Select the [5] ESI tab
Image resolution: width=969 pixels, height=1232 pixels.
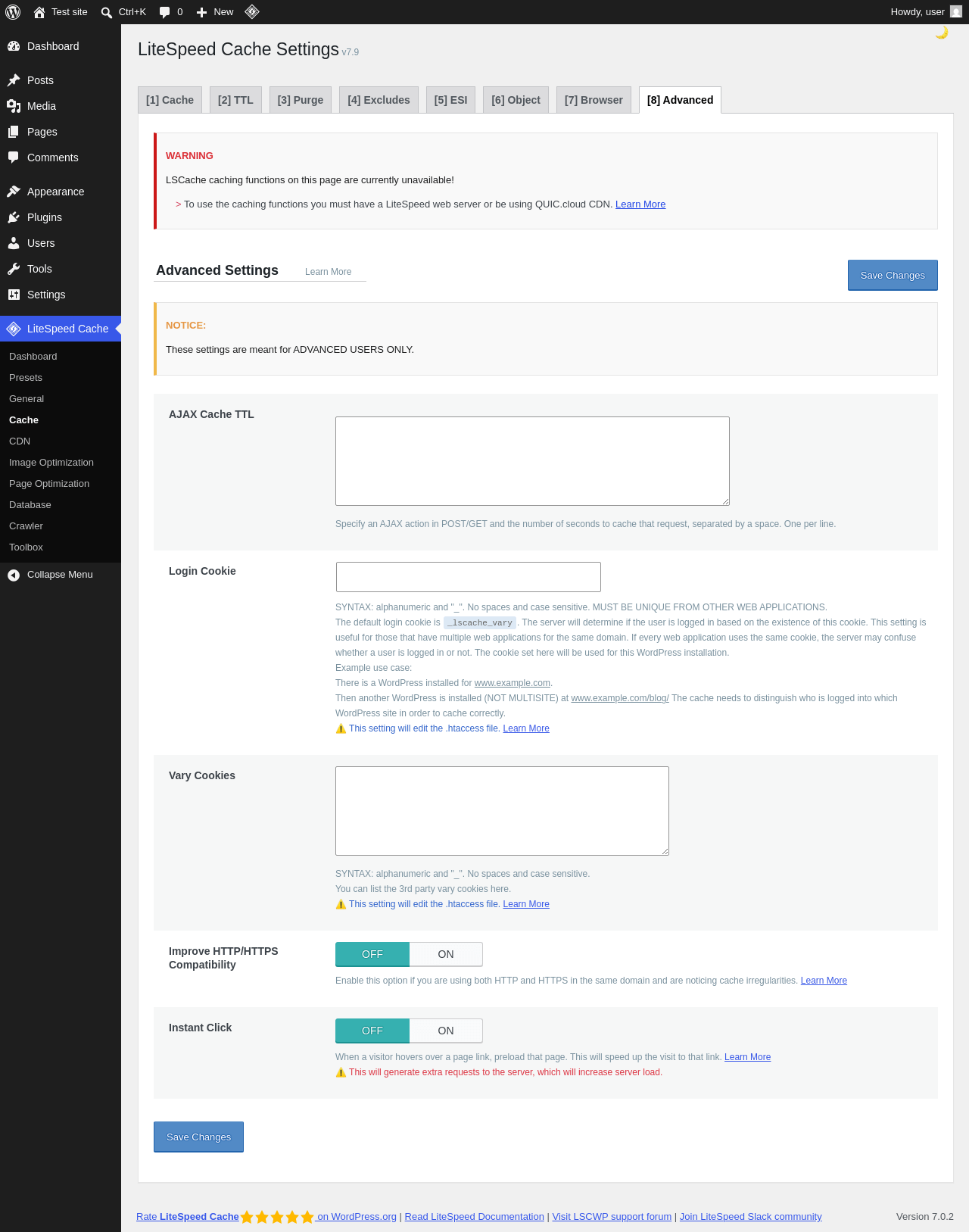point(450,100)
